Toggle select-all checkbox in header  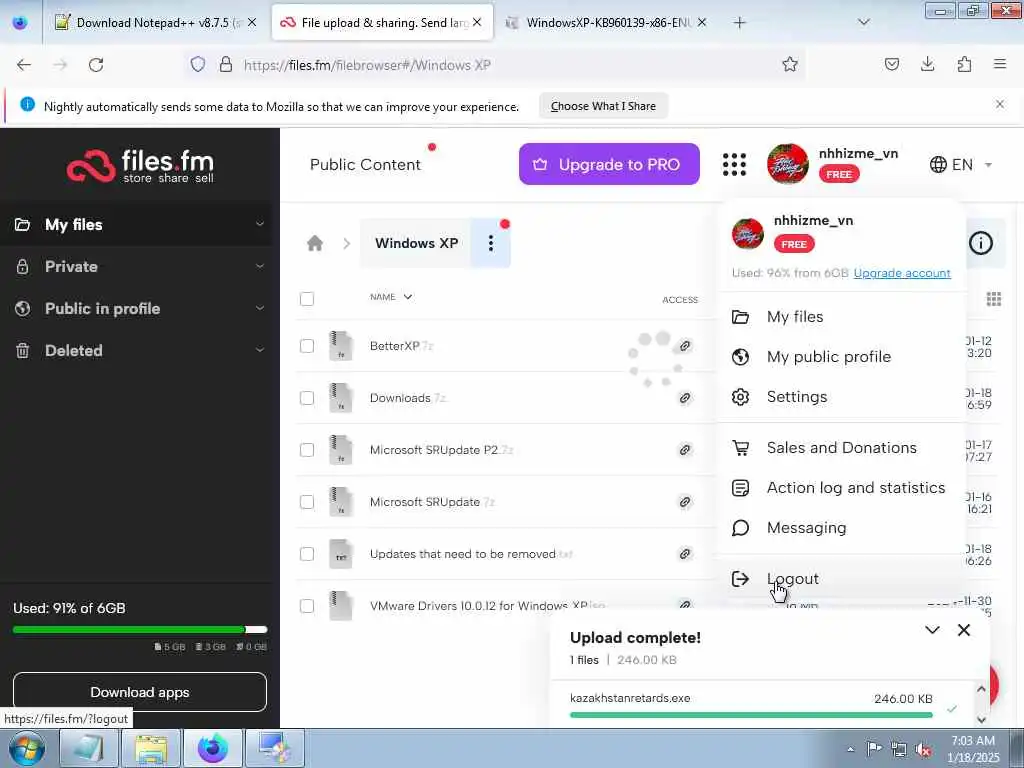pos(306,299)
